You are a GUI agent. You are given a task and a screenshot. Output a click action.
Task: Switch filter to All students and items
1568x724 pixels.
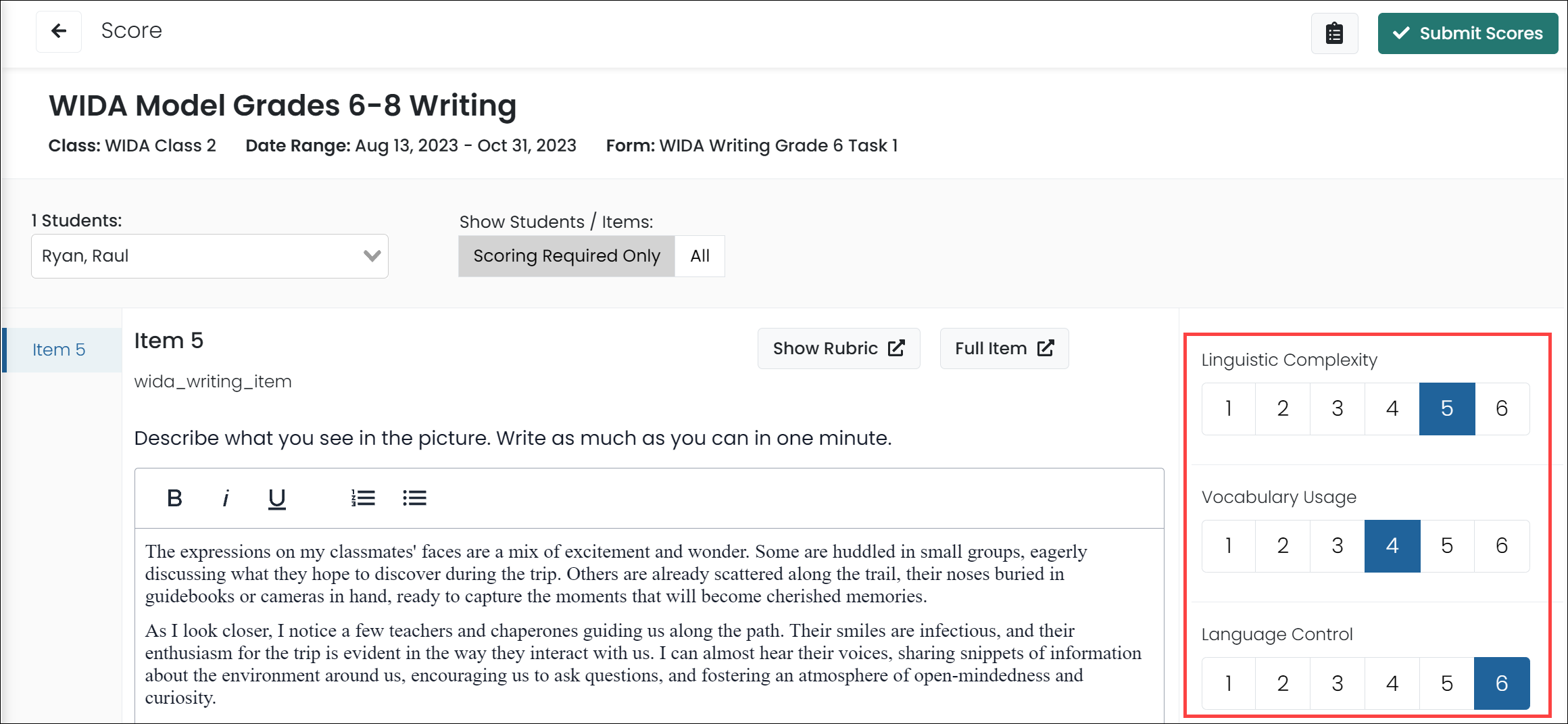pos(700,256)
